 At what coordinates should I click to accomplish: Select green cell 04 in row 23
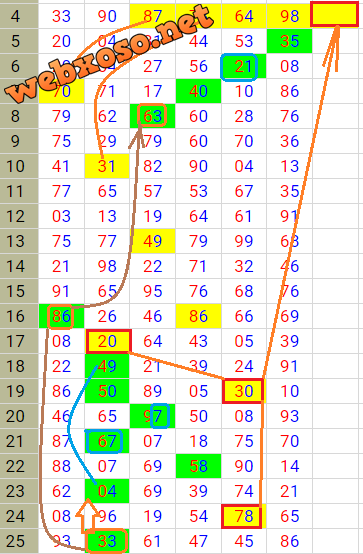point(107,491)
